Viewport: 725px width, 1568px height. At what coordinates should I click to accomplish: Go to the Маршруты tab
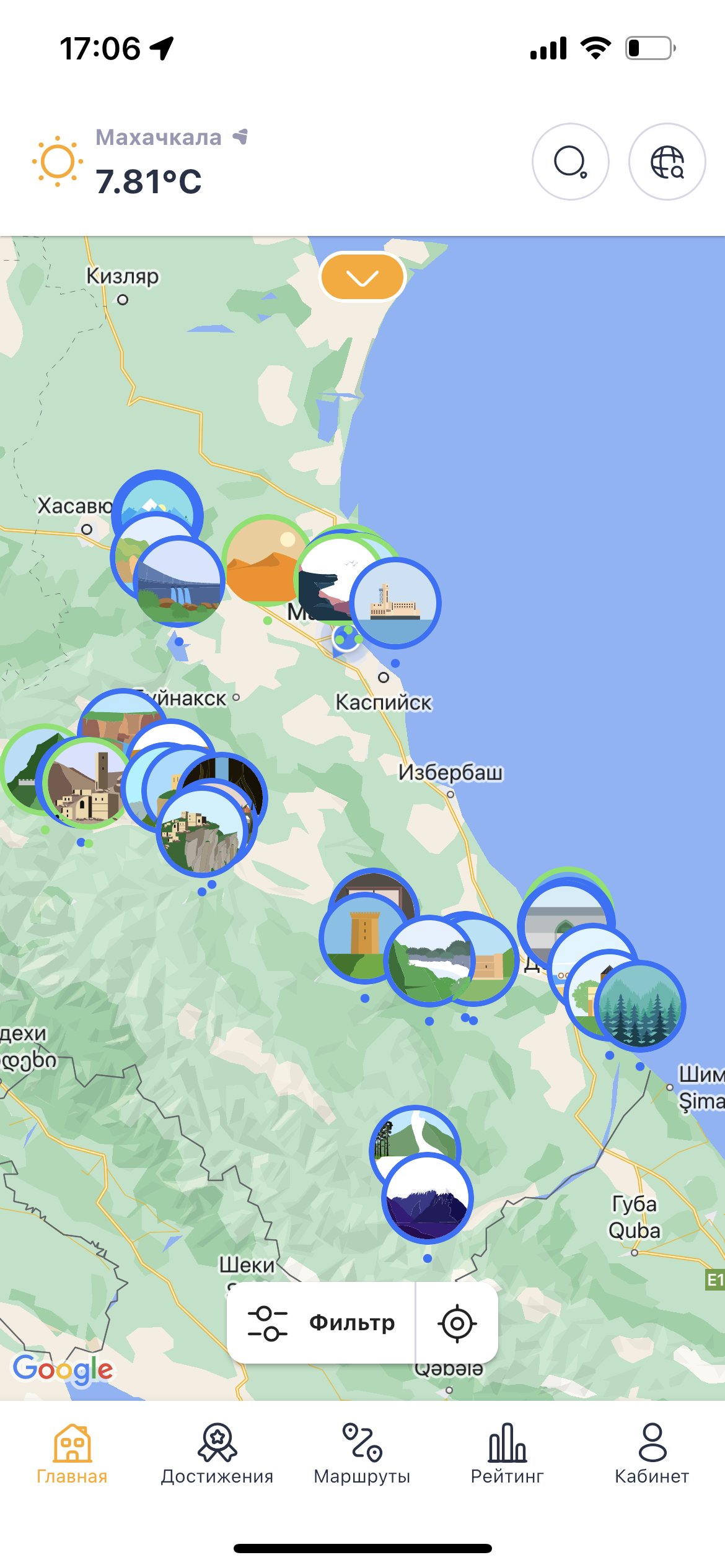362,1454
